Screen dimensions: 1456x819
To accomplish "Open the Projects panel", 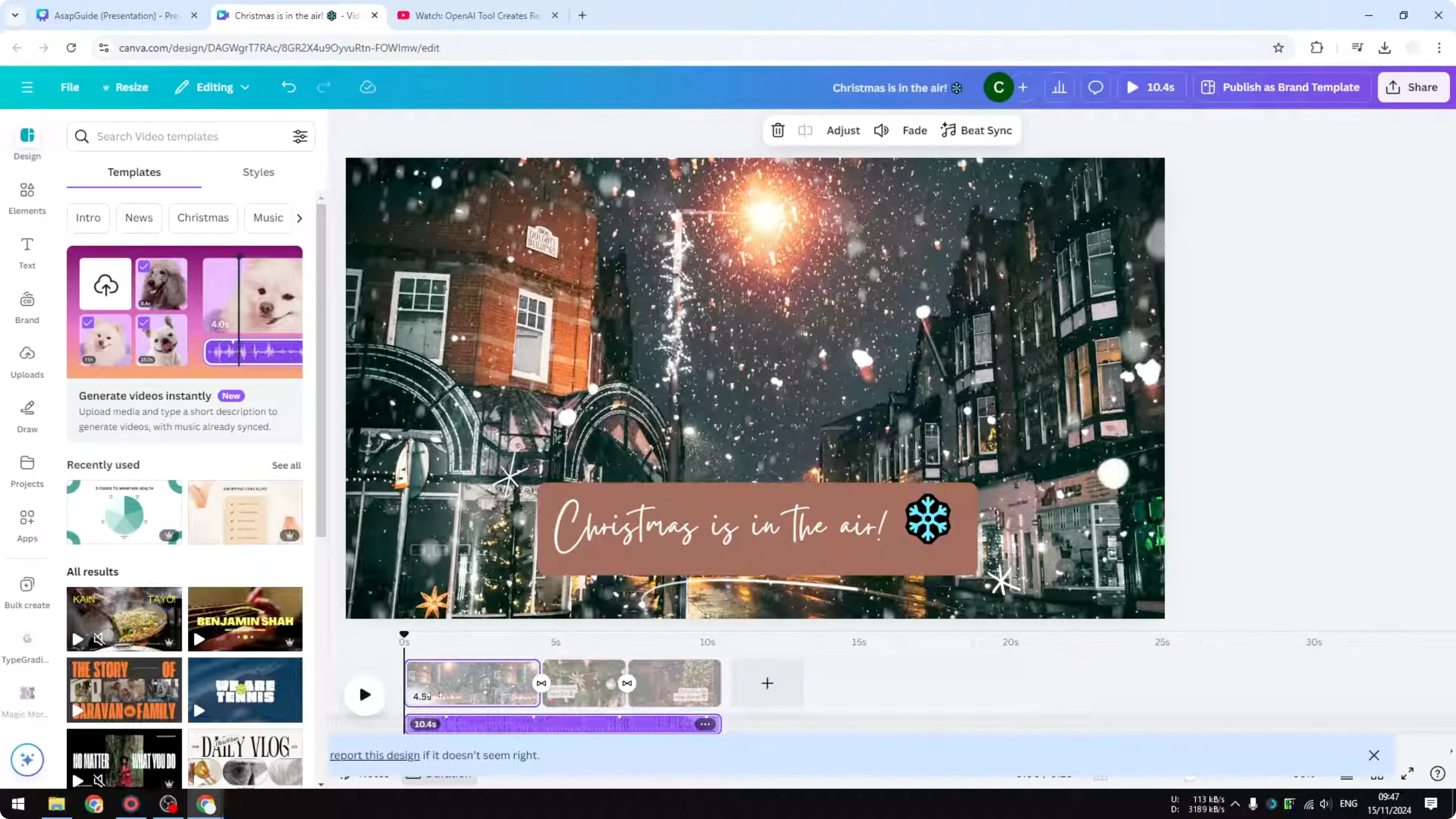I will 27,470.
